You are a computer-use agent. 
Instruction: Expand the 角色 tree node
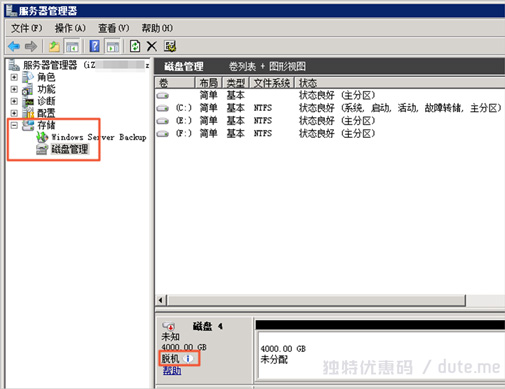(x=14, y=77)
